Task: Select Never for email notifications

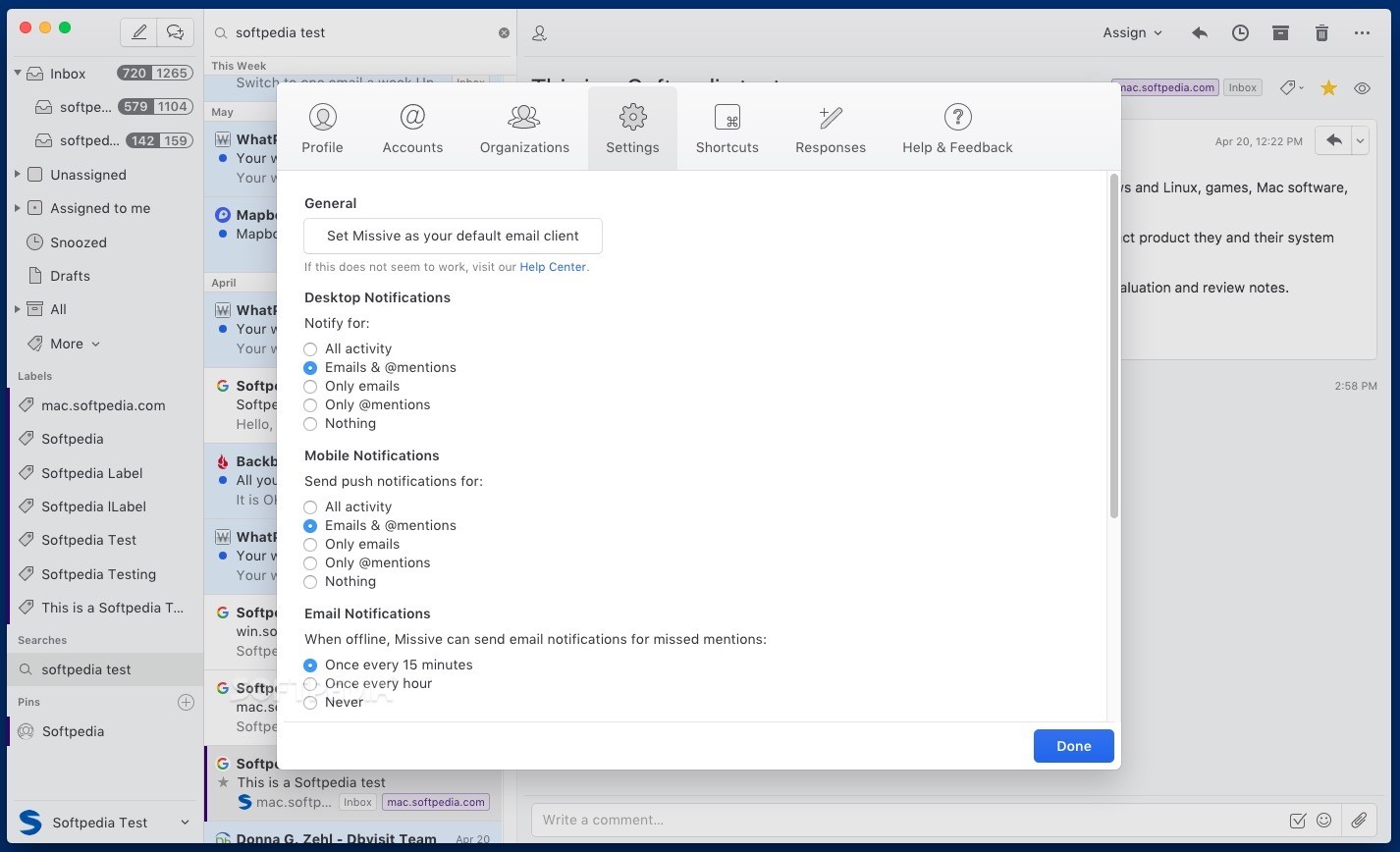Action: 310,702
